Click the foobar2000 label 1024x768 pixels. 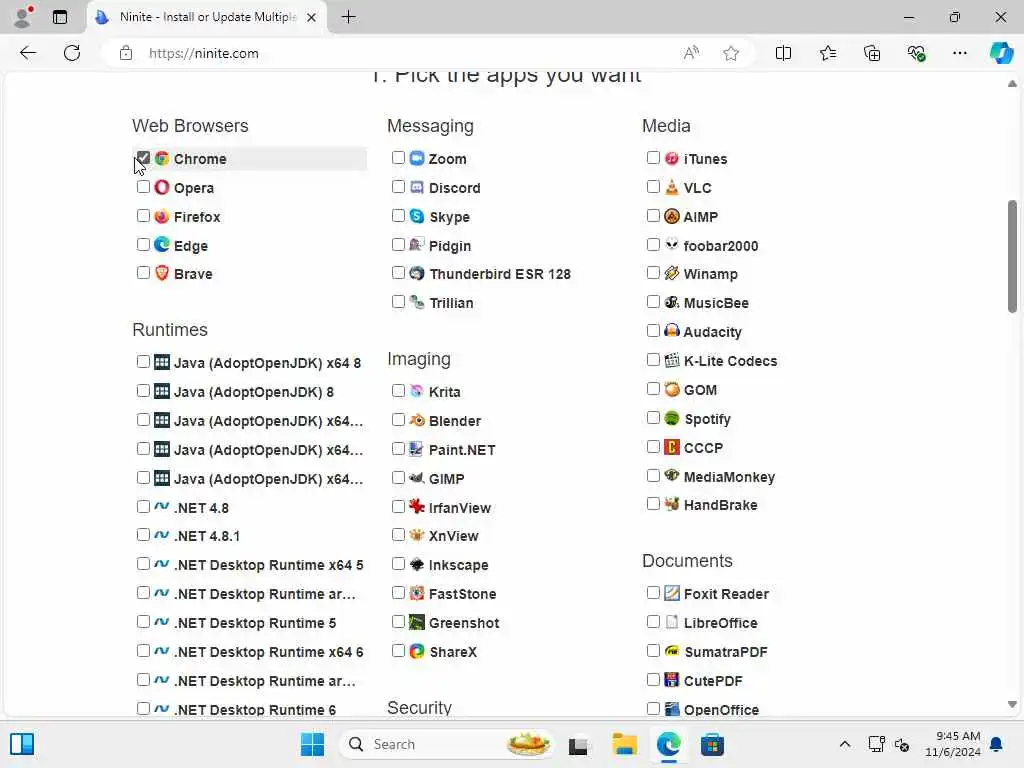tap(720, 246)
